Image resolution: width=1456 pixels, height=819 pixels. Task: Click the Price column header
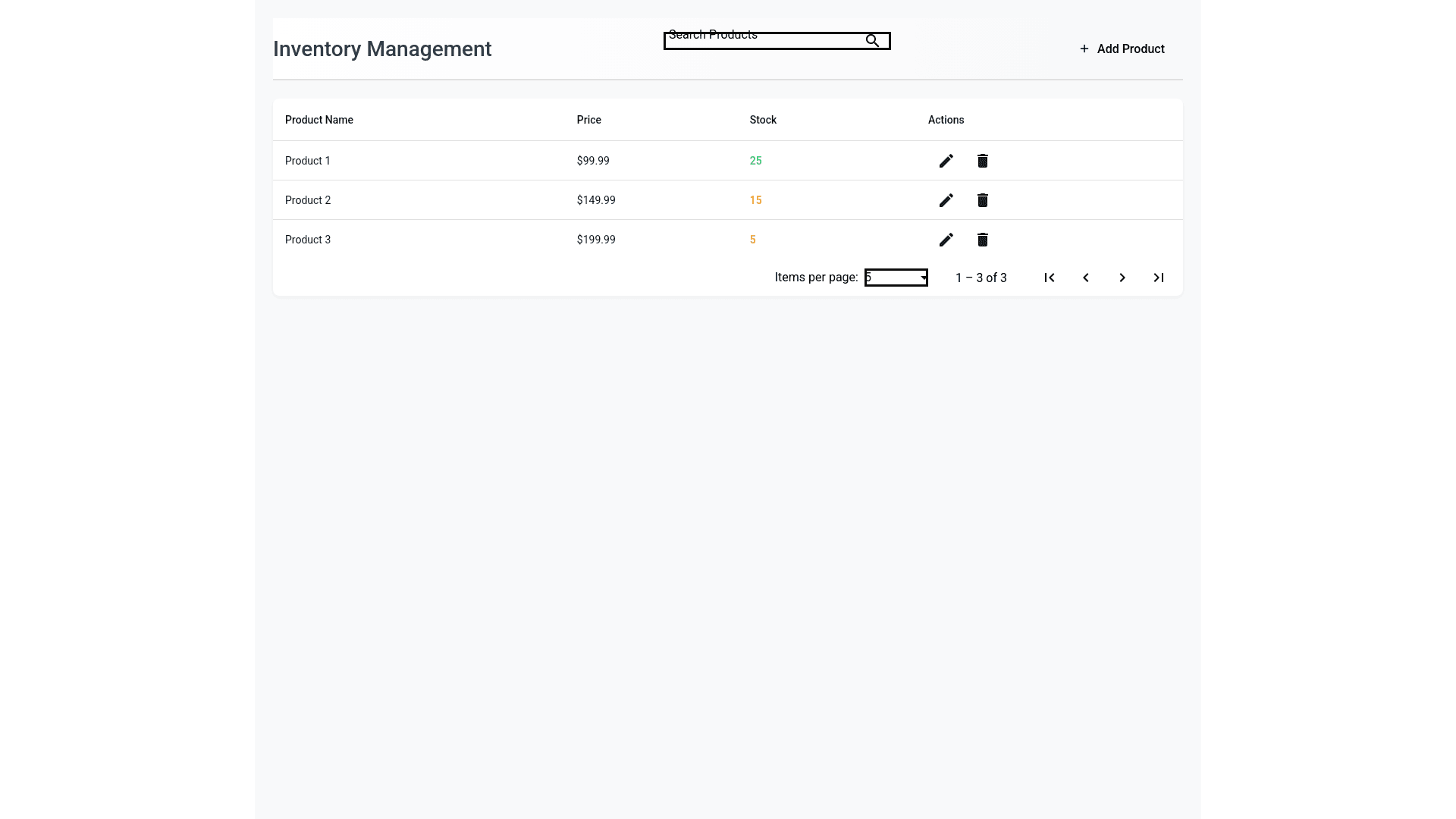588,120
